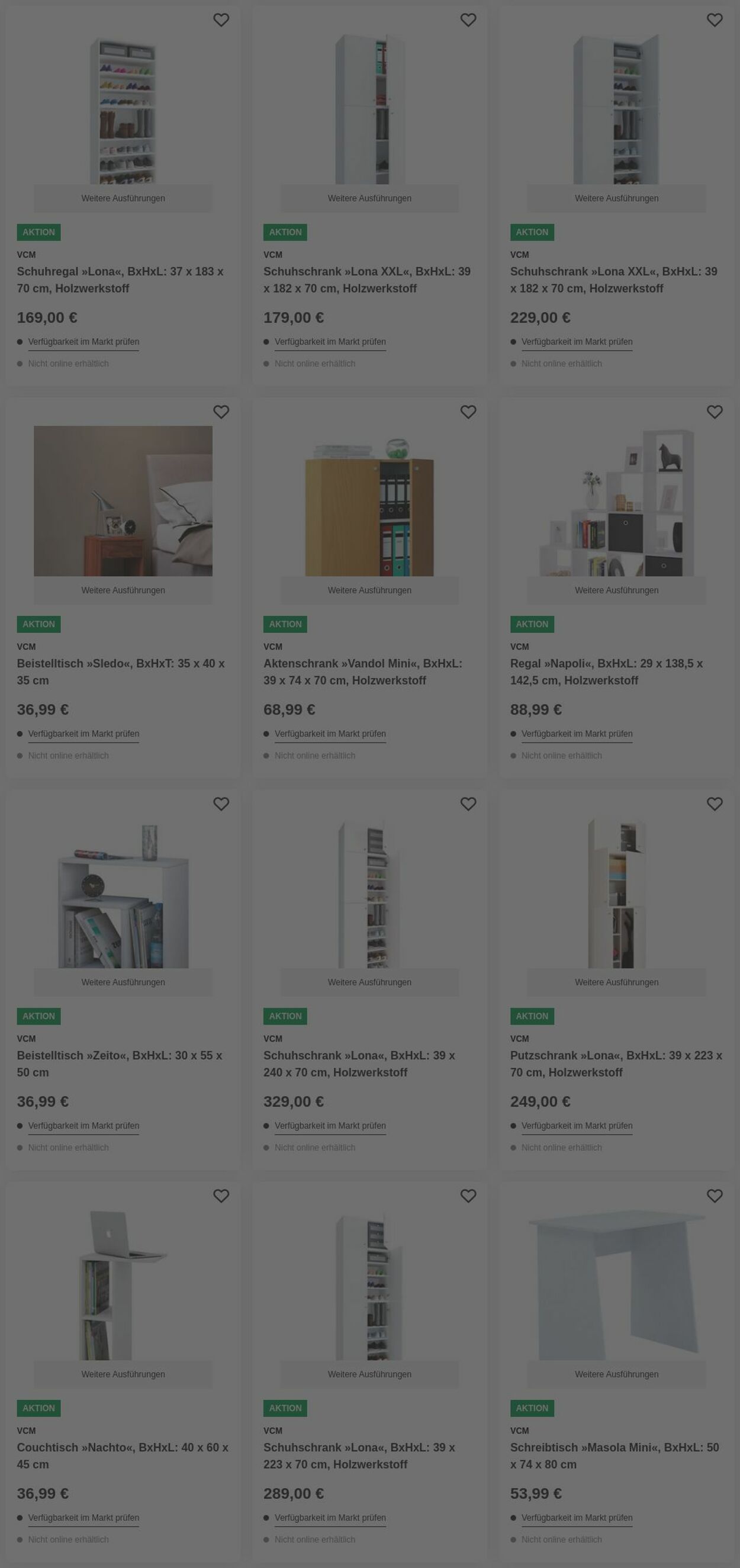Open Weitere Ausführungen under Couchtisch Nachto
The width and height of the screenshot is (740, 1568).
[123, 1374]
